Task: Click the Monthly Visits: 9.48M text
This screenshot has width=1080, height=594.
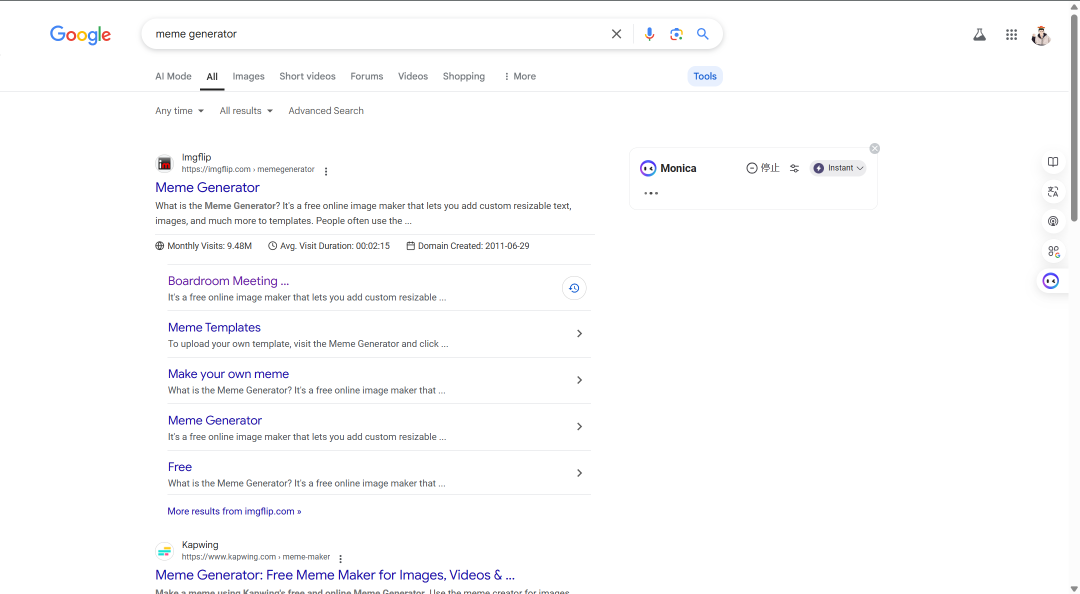Action: coord(209,246)
